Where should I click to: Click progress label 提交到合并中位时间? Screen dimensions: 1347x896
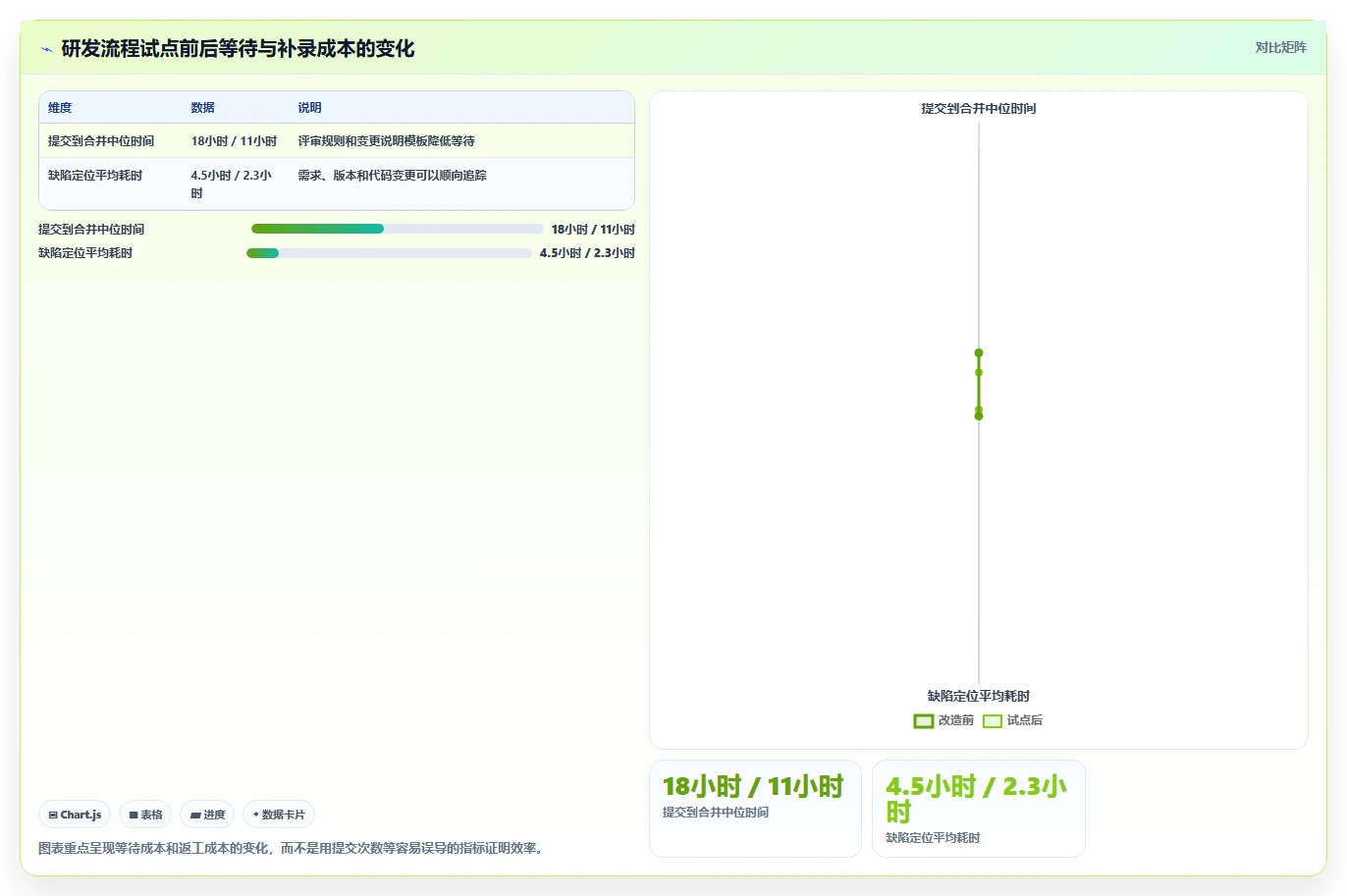pyautogui.click(x=91, y=230)
